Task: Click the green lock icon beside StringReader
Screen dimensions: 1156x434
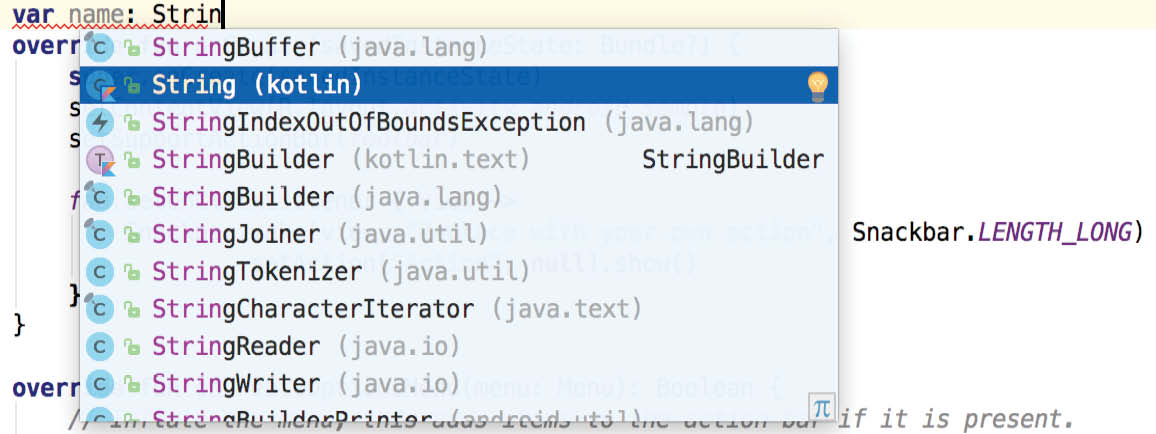Action: pos(133,347)
